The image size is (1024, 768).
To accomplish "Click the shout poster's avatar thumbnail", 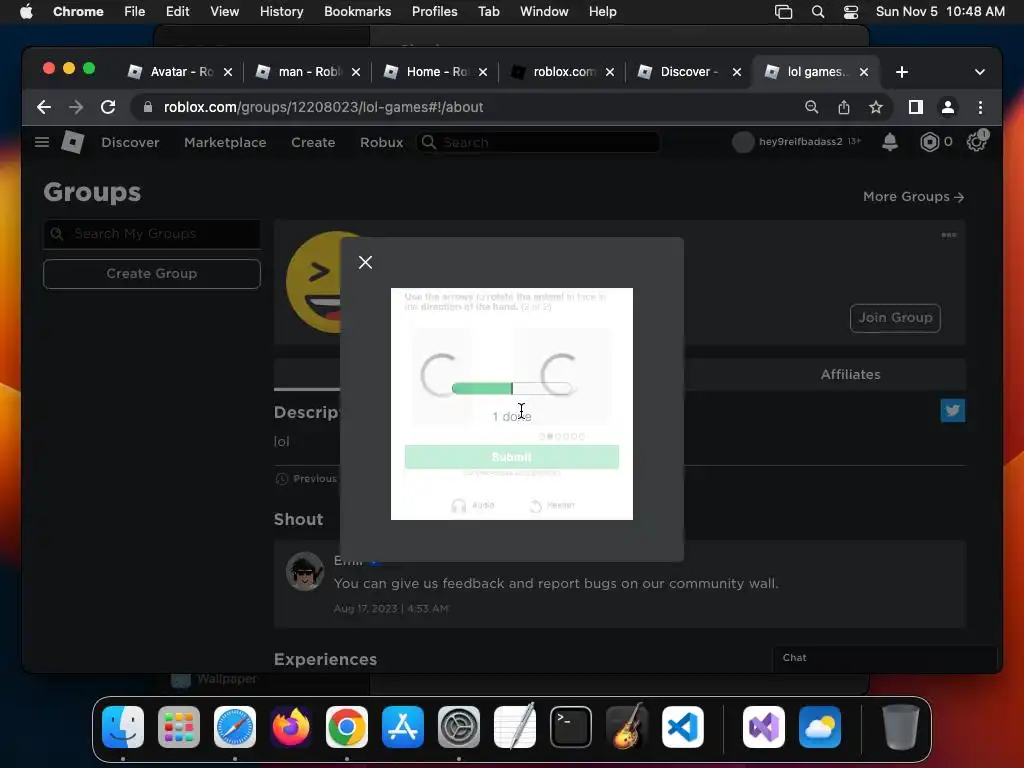I will (305, 571).
